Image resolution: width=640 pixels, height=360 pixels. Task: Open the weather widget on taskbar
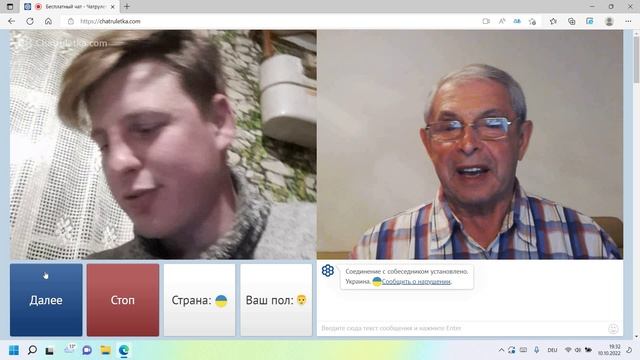pyautogui.click(x=69, y=349)
